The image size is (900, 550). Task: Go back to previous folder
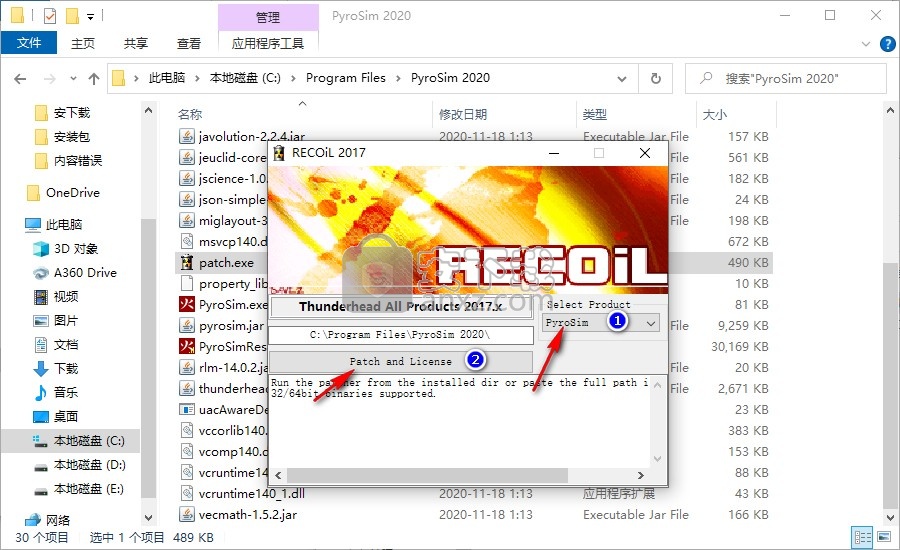20,79
